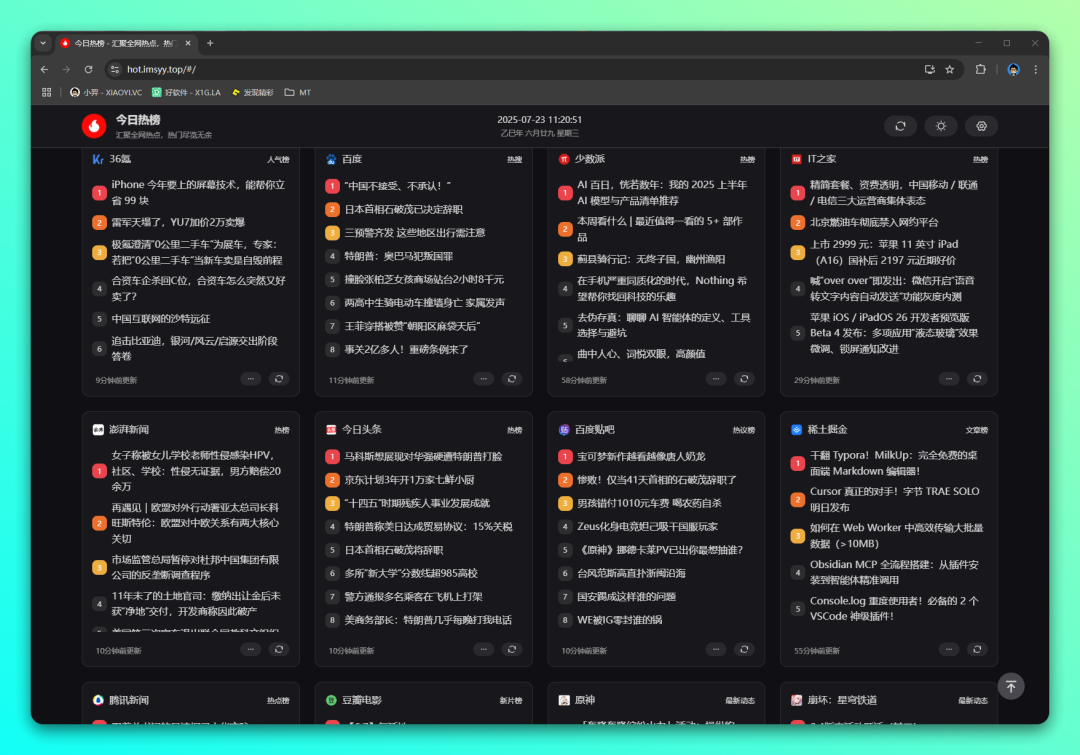
Task: Open 雷军天塌了 YU7加价2万卖爆 headline
Action: [x=178, y=223]
